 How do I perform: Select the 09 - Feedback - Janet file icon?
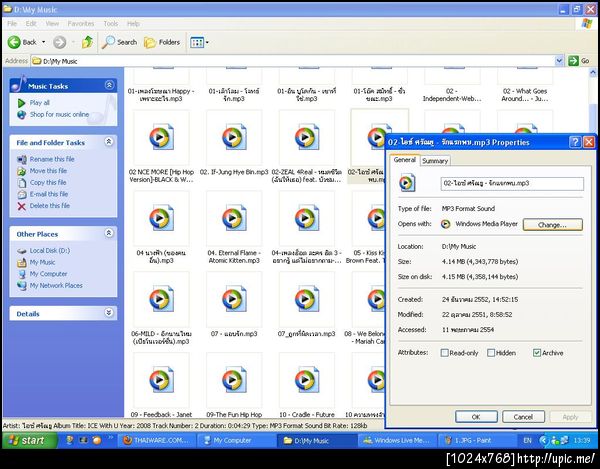(161, 379)
